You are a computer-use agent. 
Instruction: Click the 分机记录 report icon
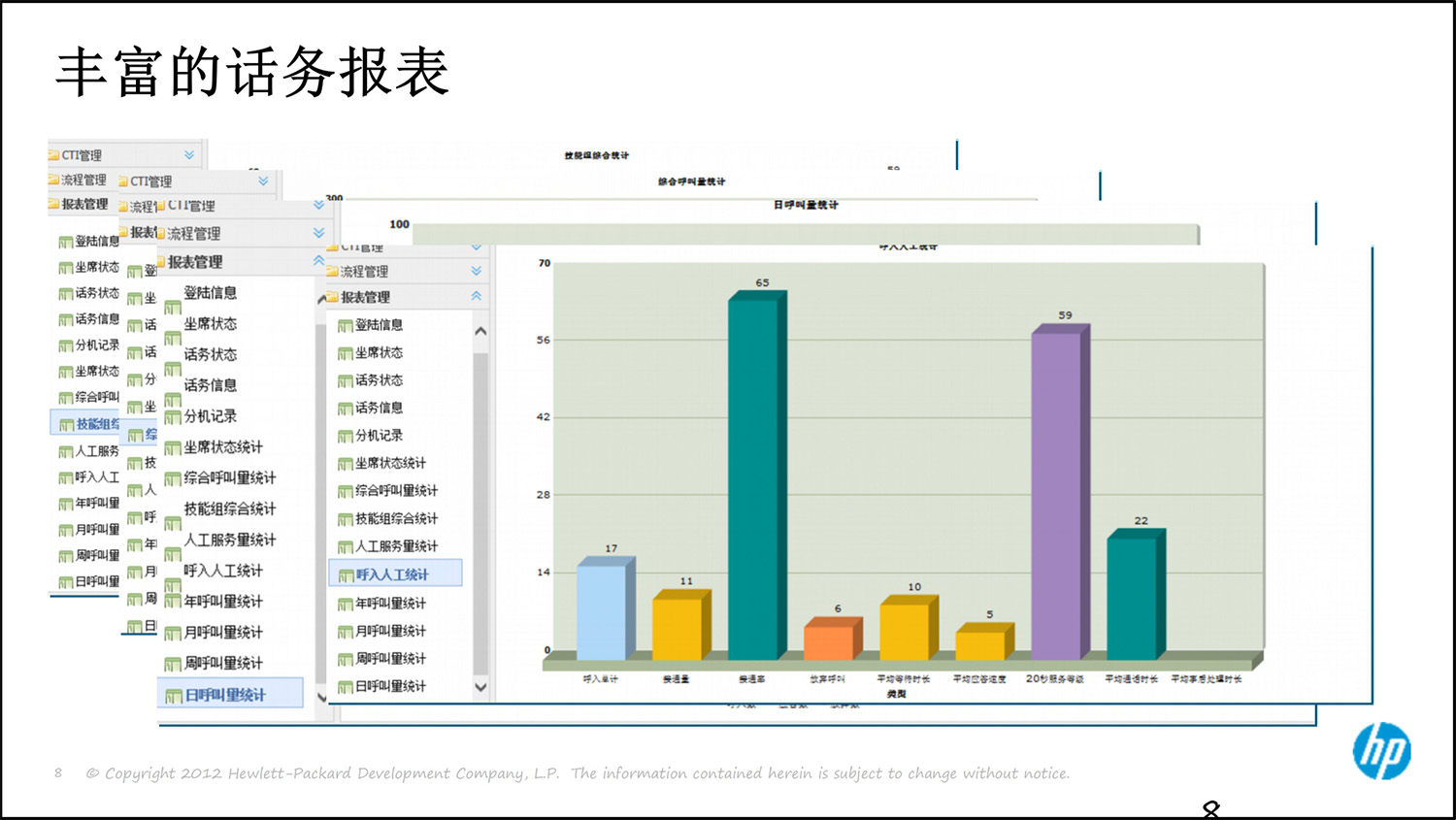347,436
